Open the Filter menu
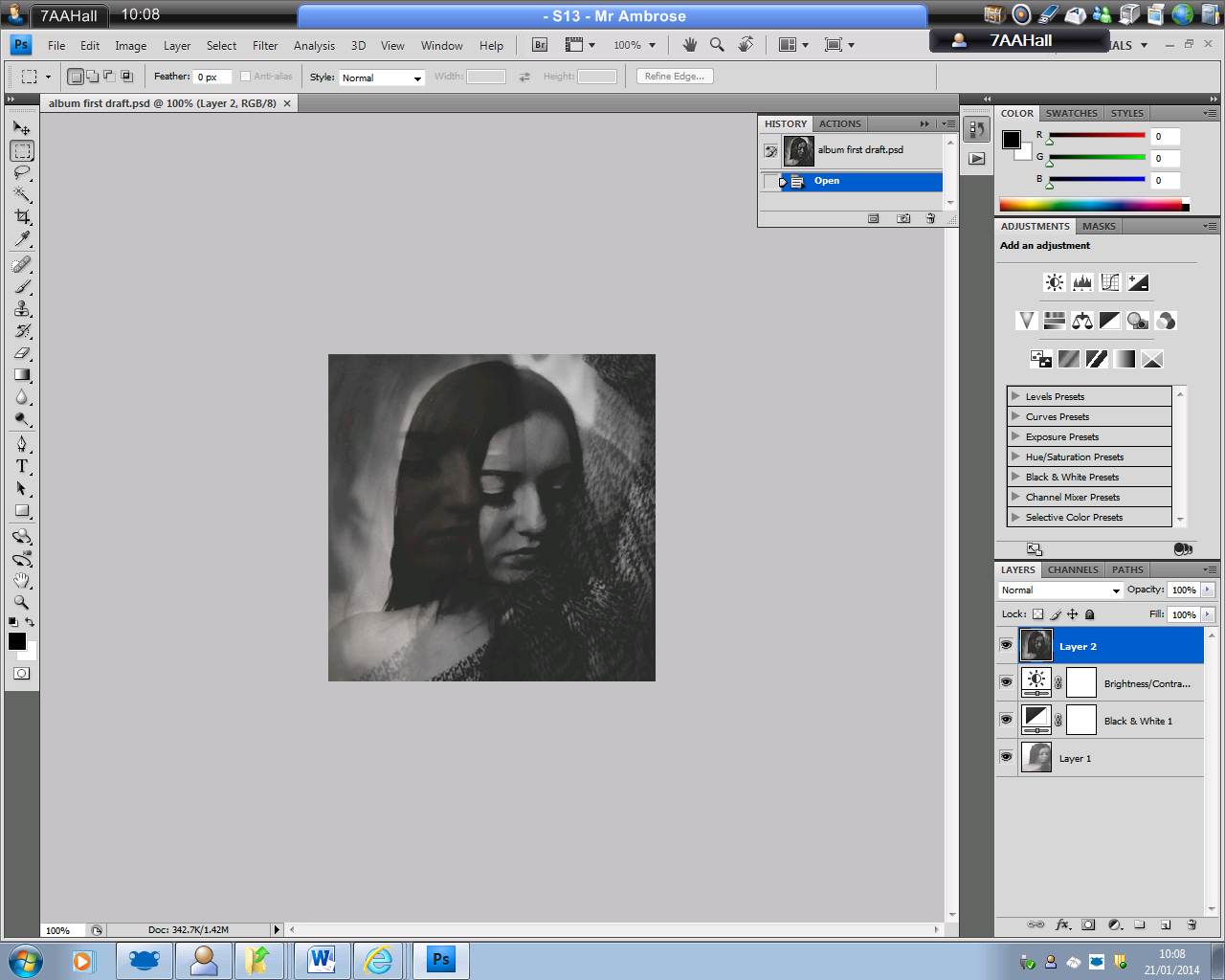This screenshot has height=980, width=1225. point(265,45)
